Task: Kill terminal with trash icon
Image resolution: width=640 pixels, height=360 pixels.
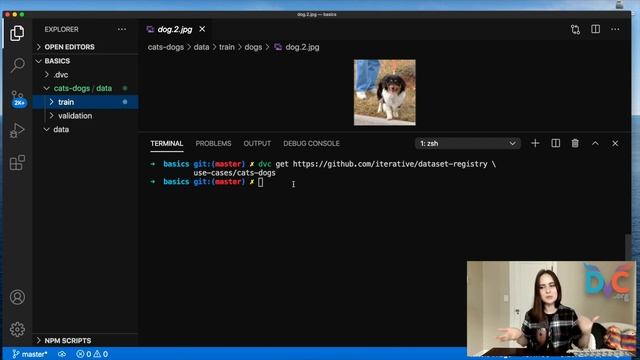Action: 575,143
